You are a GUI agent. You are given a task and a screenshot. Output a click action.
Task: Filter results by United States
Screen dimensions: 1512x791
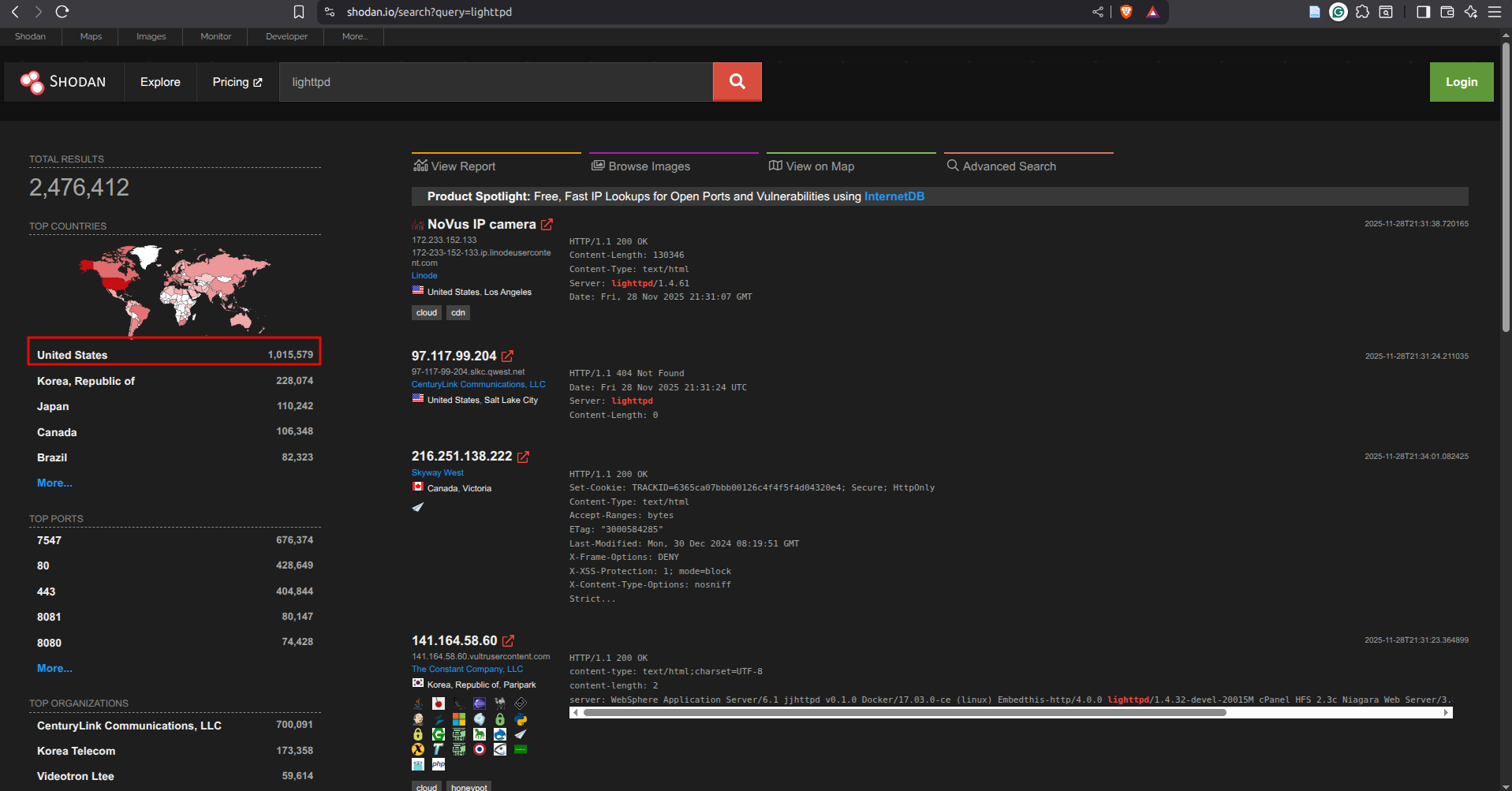click(x=72, y=355)
